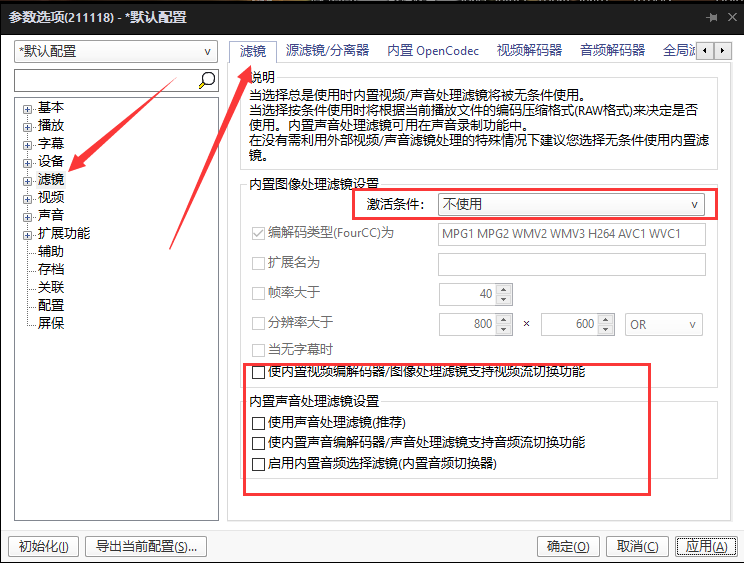744x563 pixels.
Task: Enable 启用内置音频选择滤镜 checkbox
Action: tap(258, 464)
